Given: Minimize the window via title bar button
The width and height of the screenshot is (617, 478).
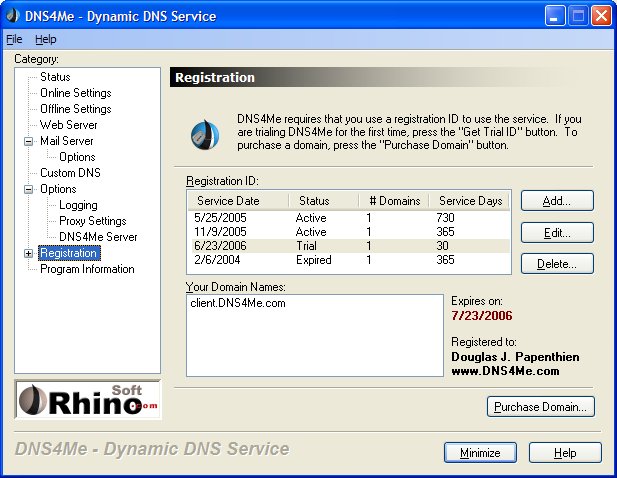Looking at the screenshot, I should 555,16.
